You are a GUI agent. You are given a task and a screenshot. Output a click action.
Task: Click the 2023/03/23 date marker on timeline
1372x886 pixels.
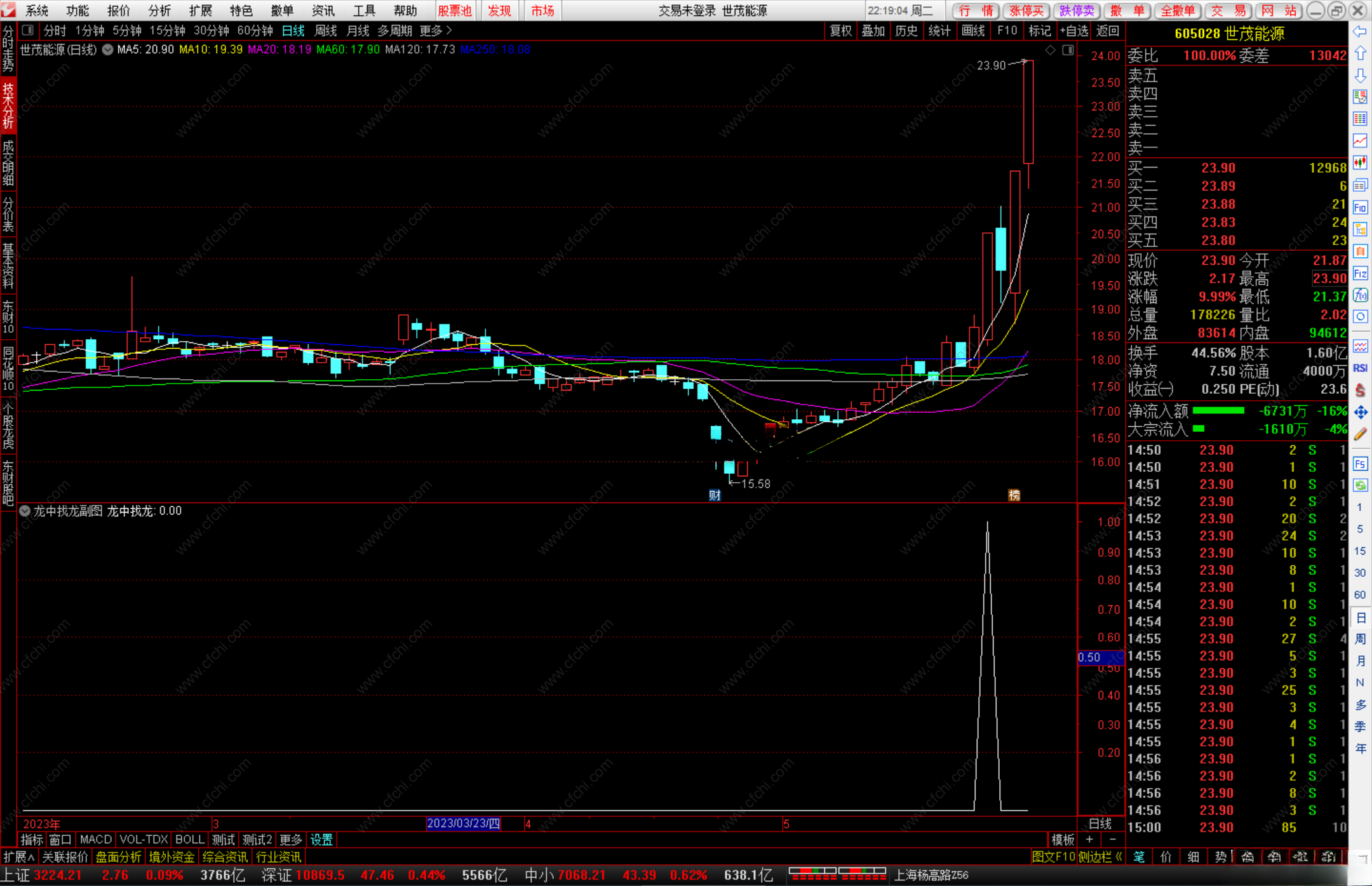click(463, 823)
